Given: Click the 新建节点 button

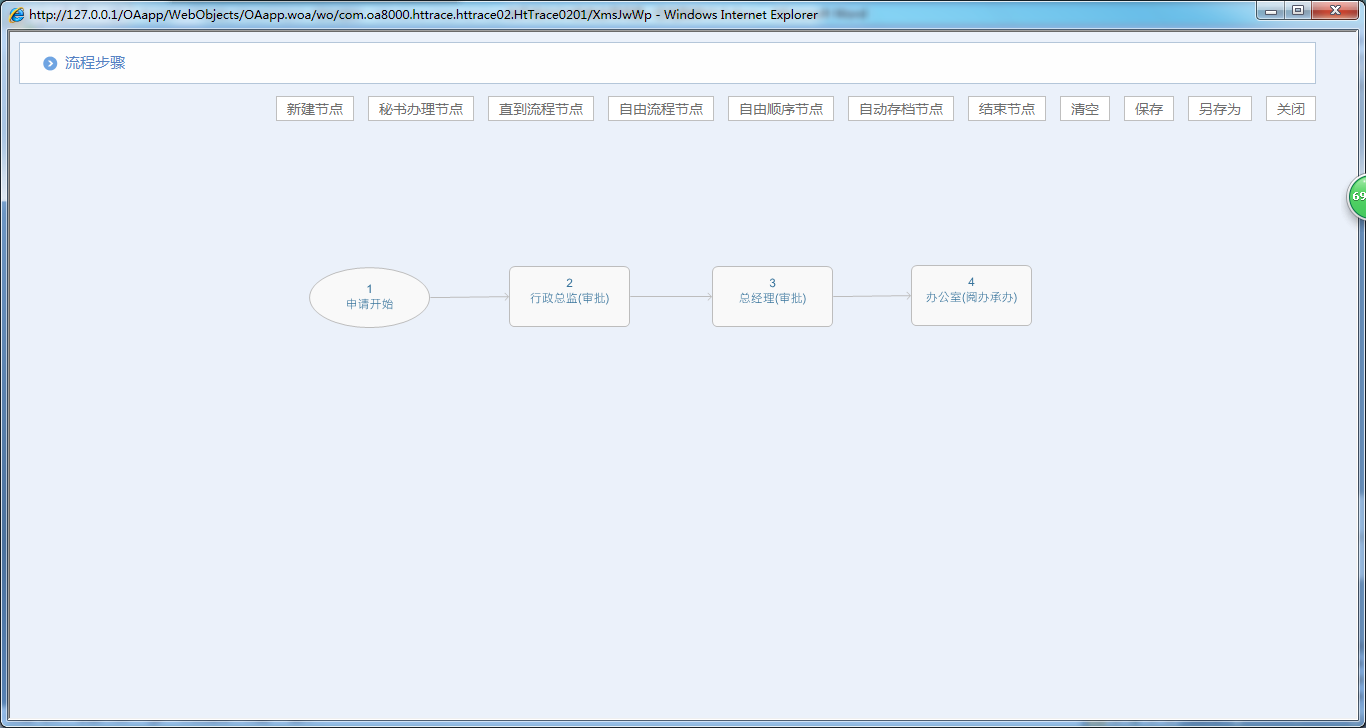Looking at the screenshot, I should click(315, 109).
